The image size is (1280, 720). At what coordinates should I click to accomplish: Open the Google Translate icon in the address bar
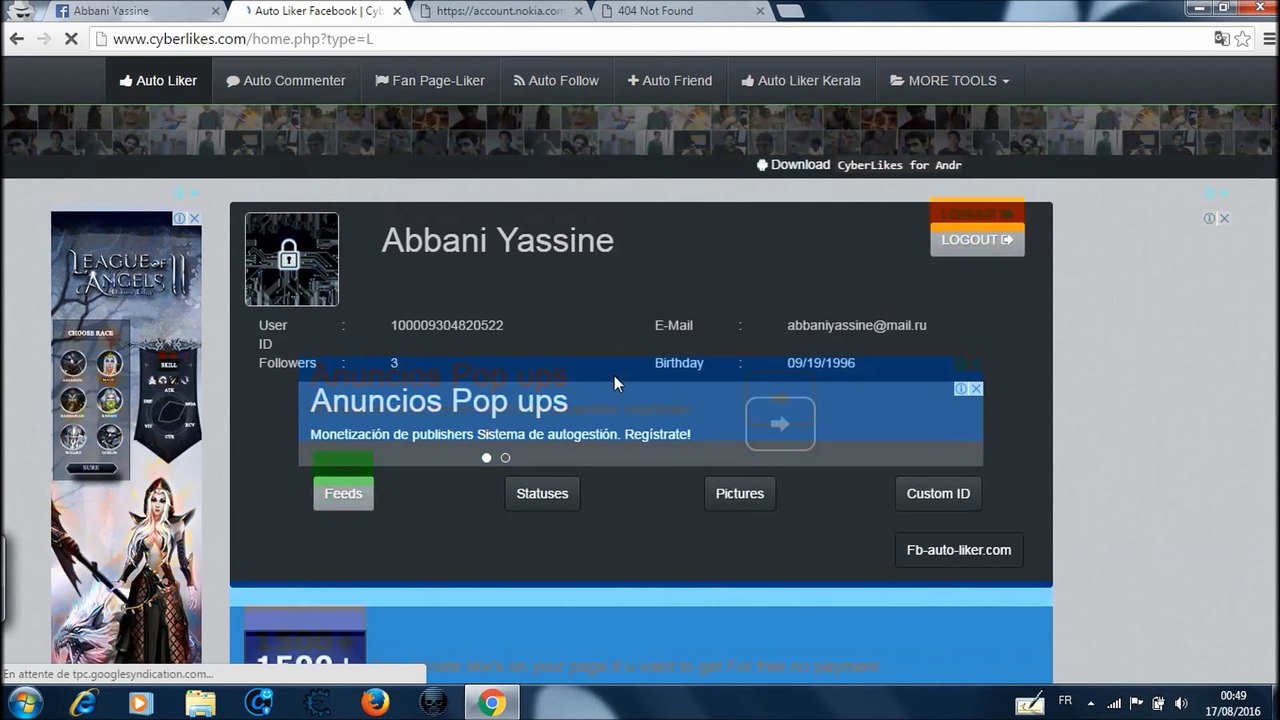point(1221,39)
